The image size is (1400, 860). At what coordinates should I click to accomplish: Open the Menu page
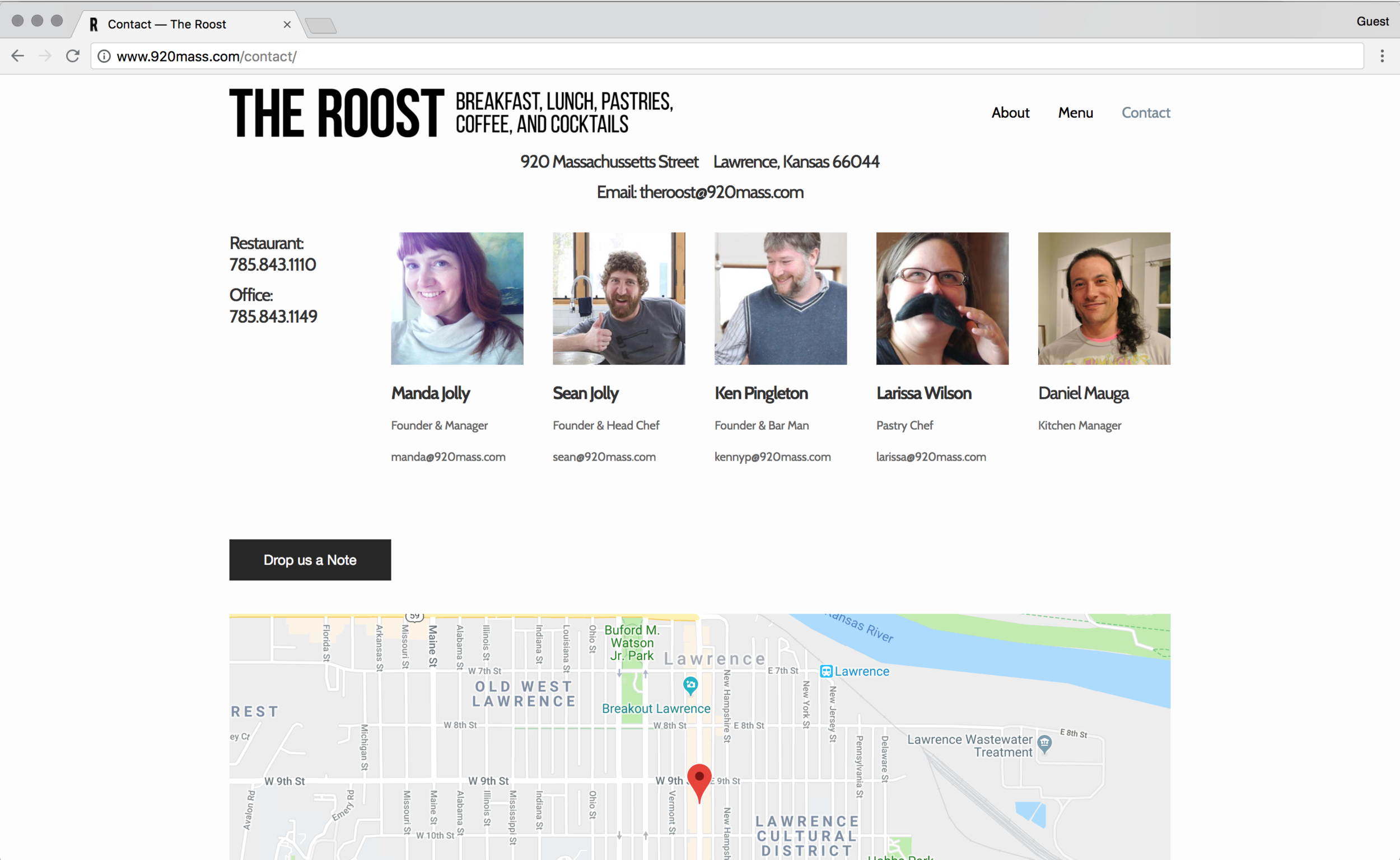[1075, 113]
